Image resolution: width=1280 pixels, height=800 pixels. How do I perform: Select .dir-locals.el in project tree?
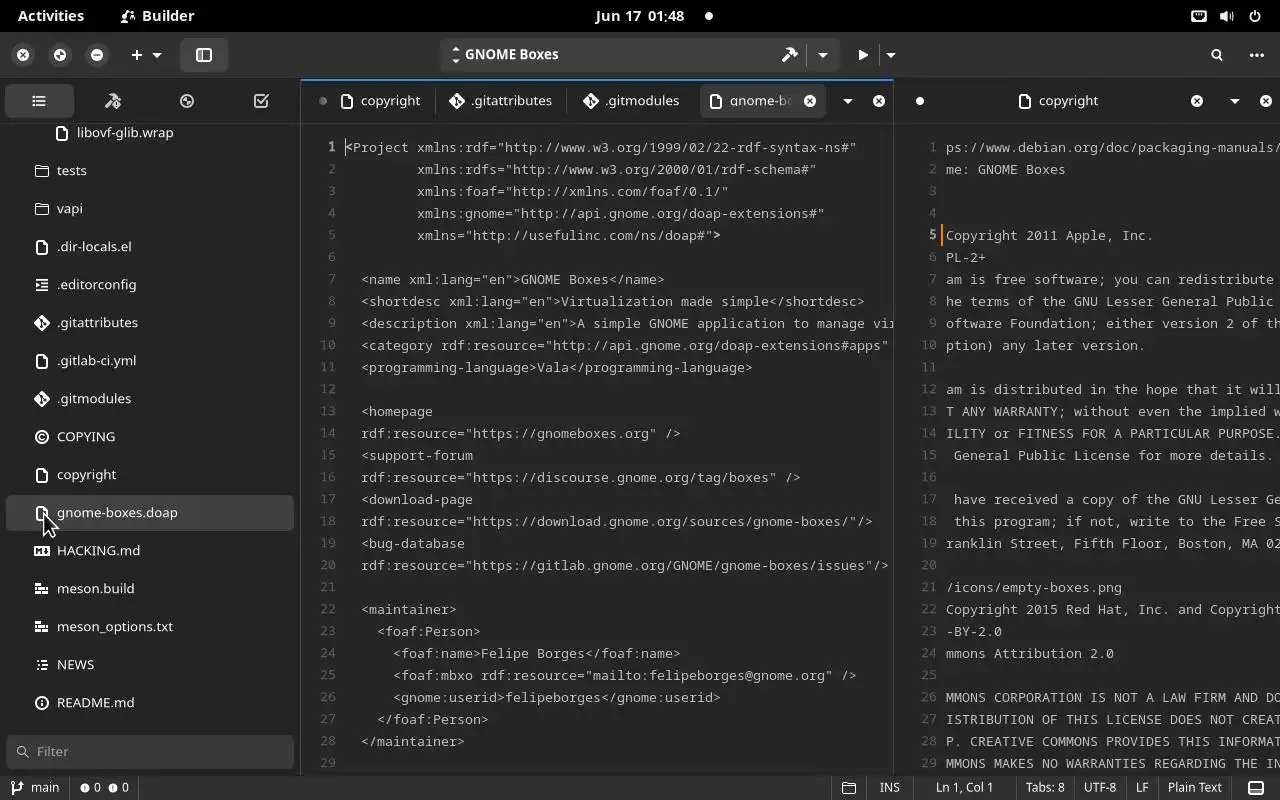(x=150, y=247)
